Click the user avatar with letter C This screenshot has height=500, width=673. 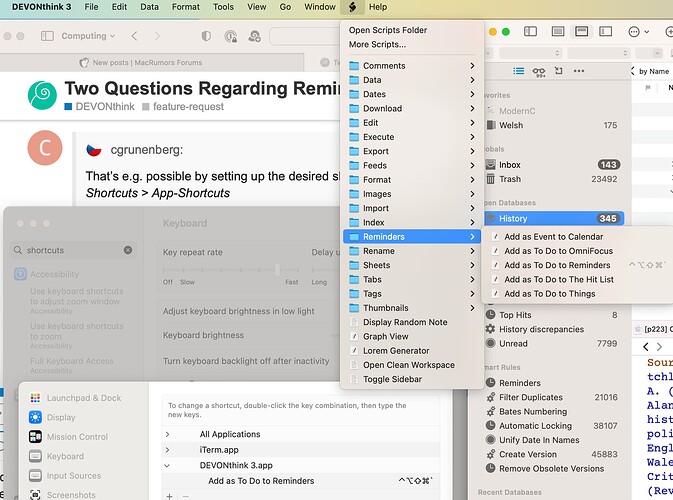[45, 148]
